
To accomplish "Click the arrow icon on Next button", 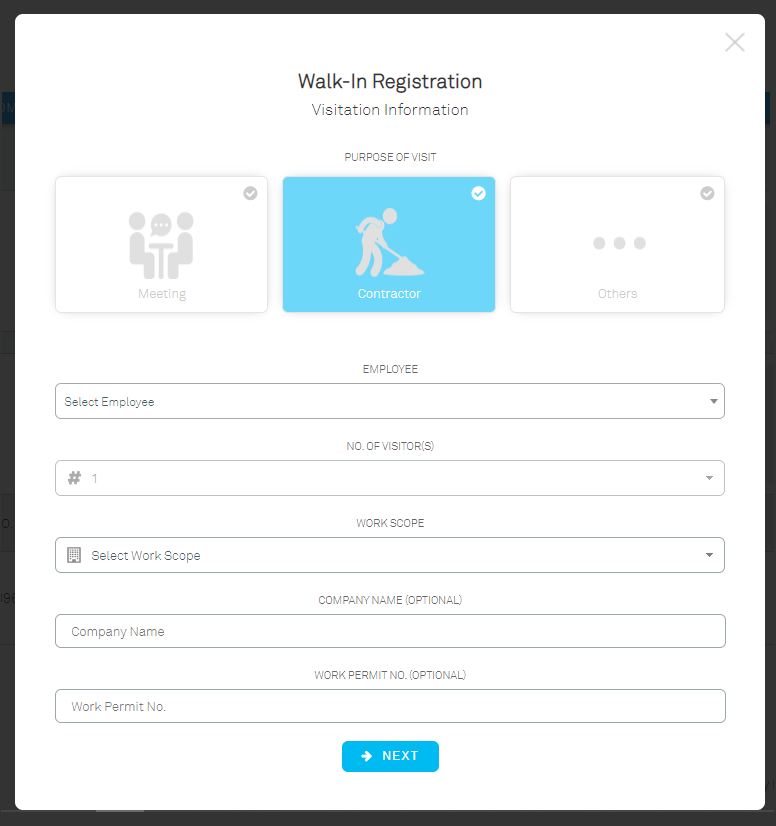I will click(x=367, y=756).
